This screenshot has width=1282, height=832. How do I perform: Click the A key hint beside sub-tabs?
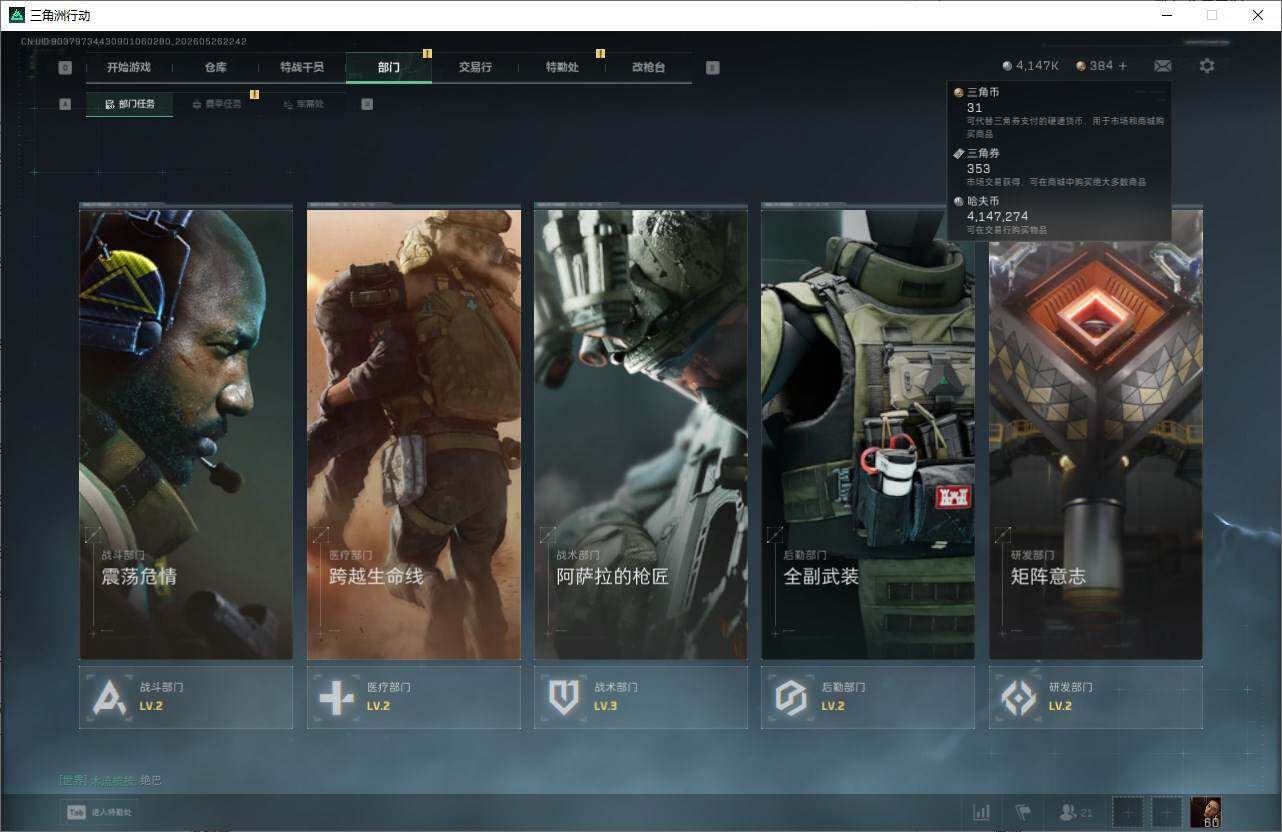tap(65, 104)
